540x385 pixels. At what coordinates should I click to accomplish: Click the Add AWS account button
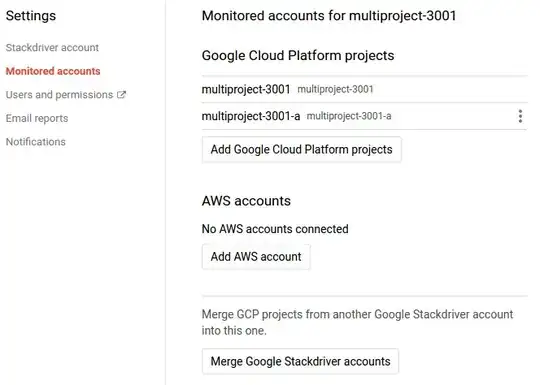point(256,257)
